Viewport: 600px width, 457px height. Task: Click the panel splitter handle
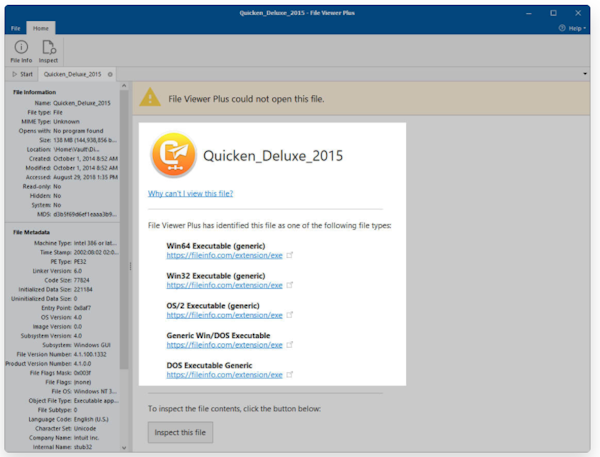coord(130,266)
